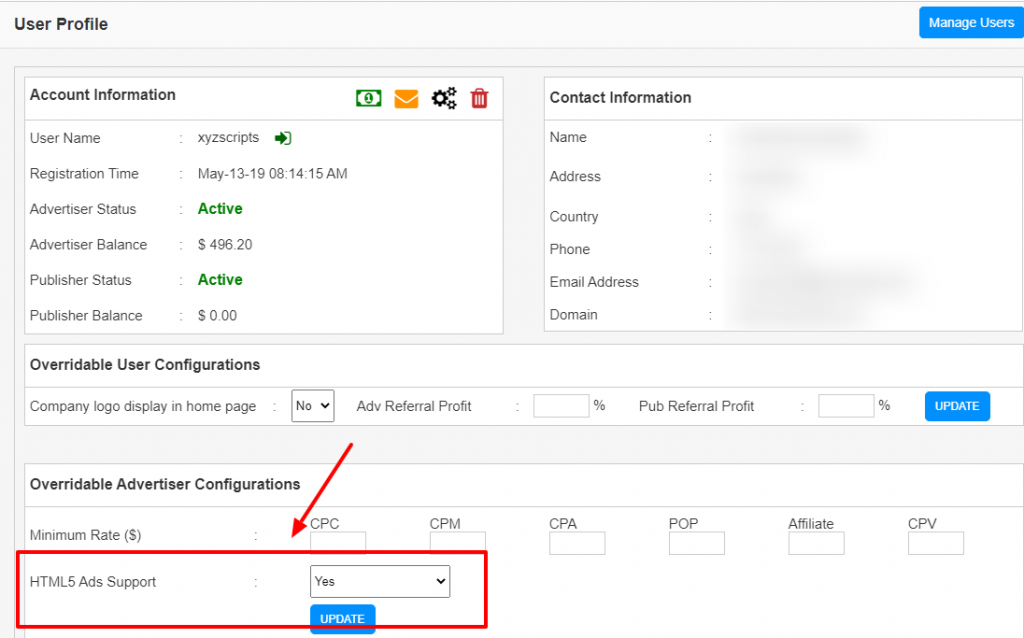
Task: Click the Adv Referral Profit percentage field
Action: (x=560, y=405)
